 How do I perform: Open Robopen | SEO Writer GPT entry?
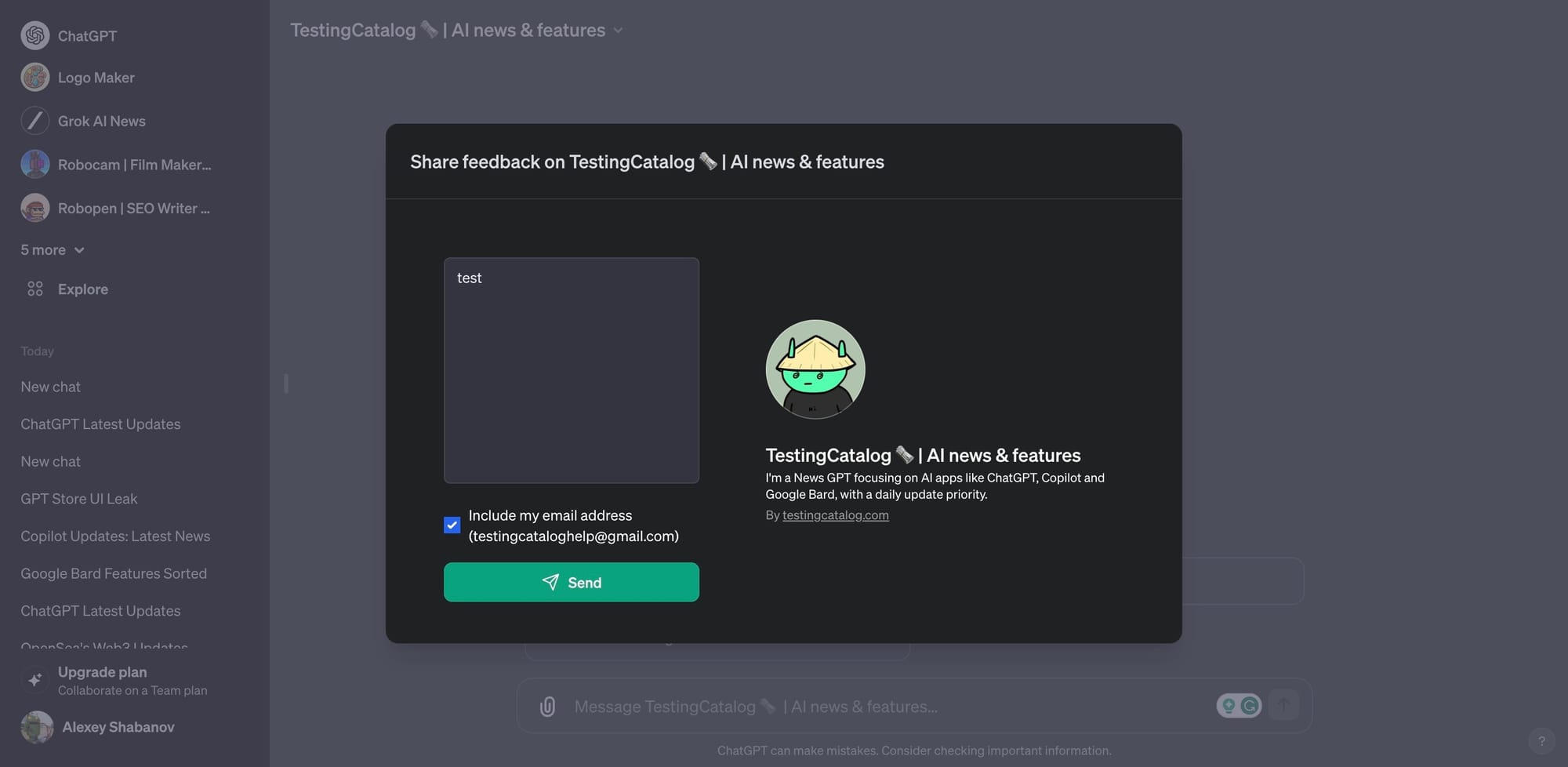point(134,208)
